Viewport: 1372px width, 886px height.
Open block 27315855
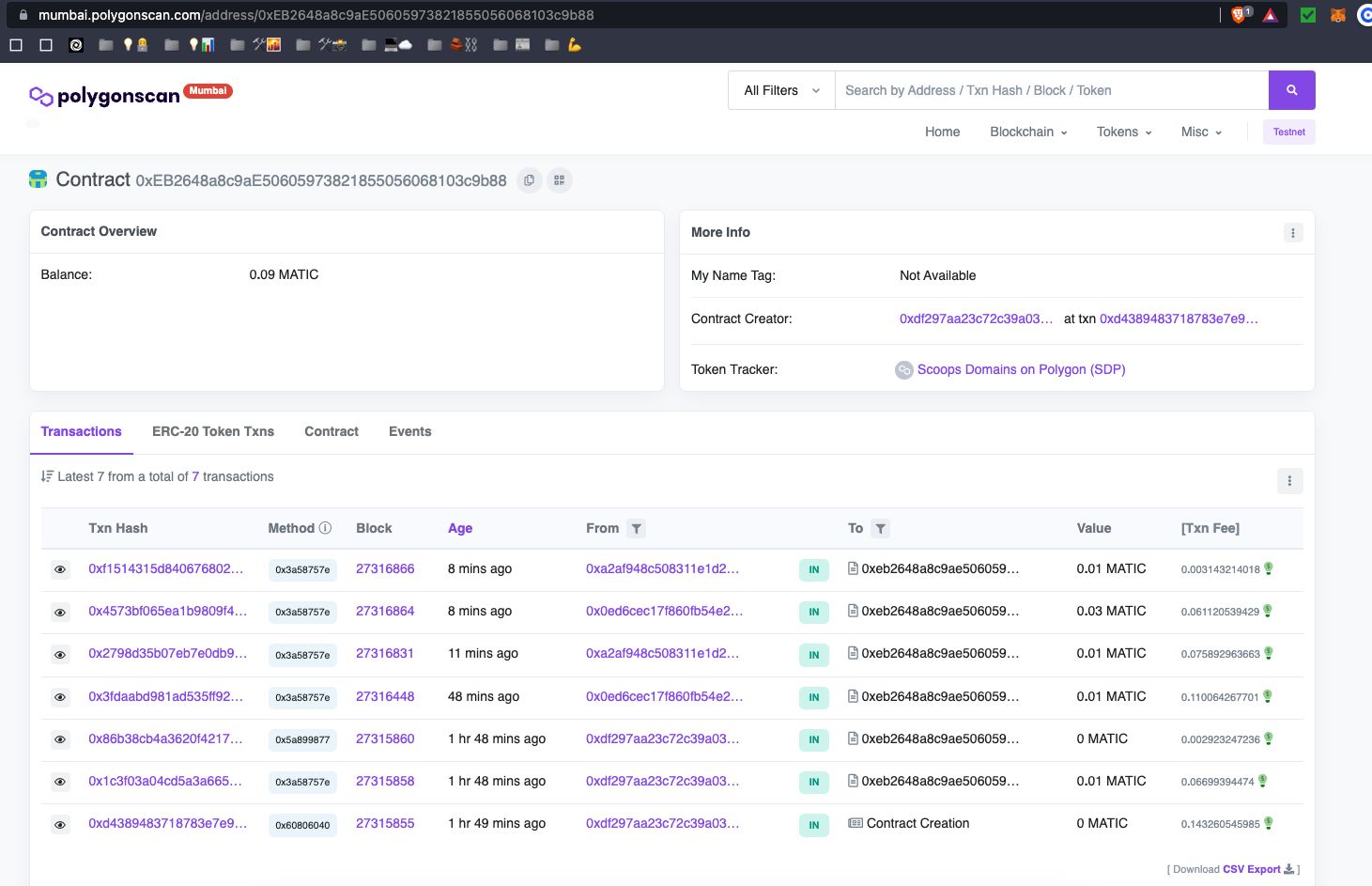385,823
